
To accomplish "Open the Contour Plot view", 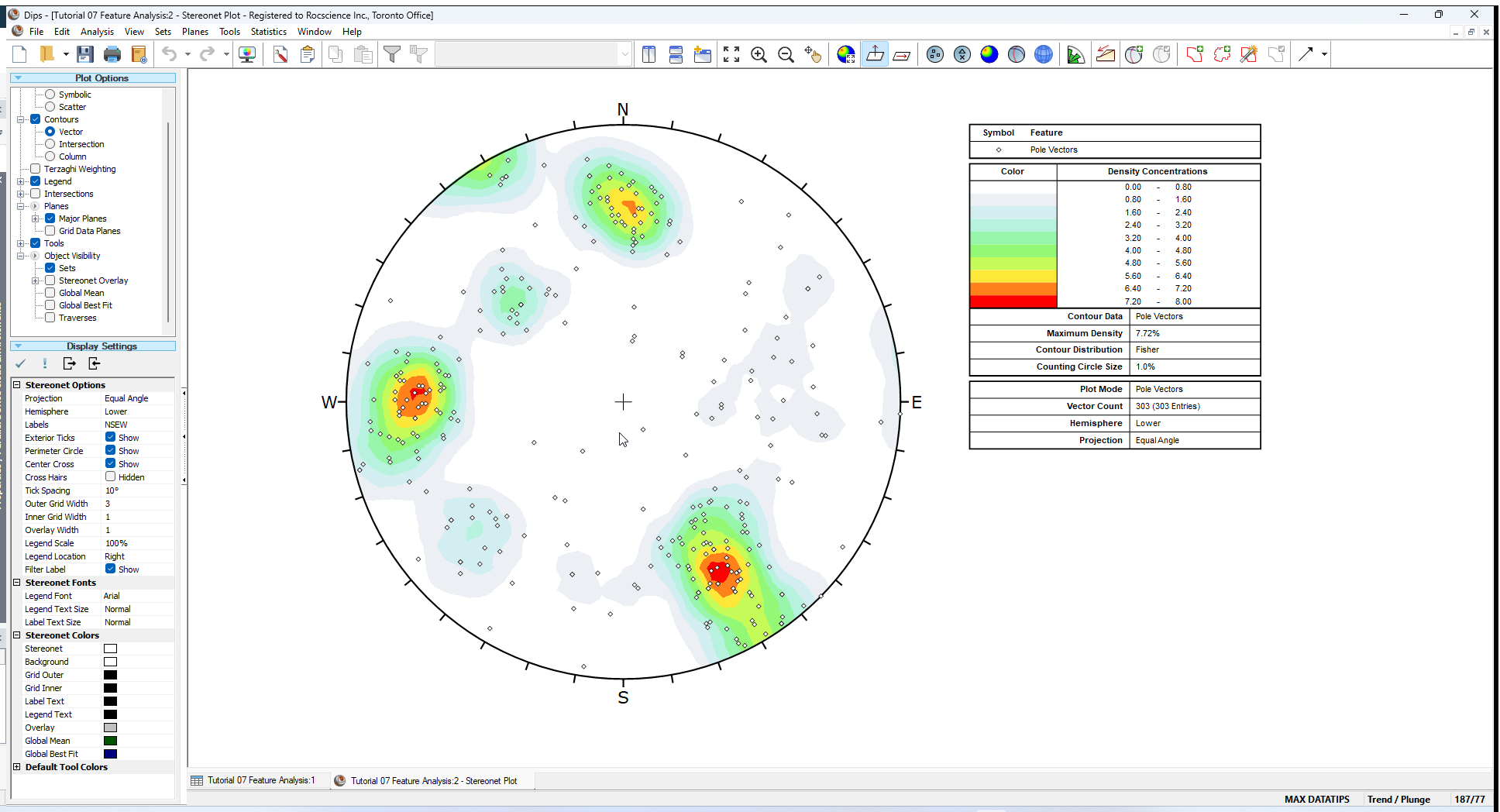I will [989, 54].
